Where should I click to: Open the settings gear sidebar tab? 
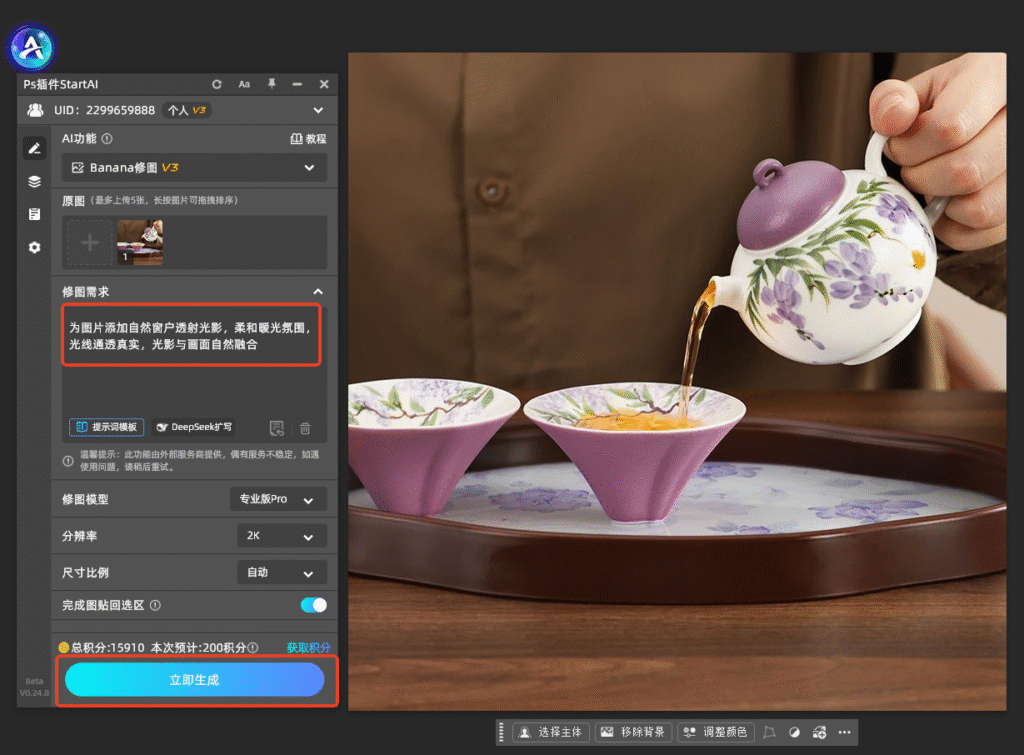tap(35, 248)
